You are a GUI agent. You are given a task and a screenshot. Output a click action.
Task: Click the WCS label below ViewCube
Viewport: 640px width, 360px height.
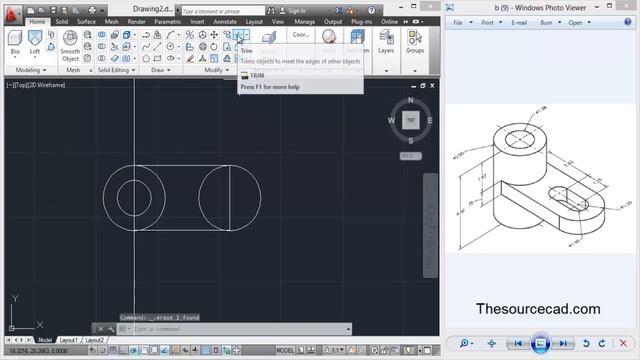410,156
